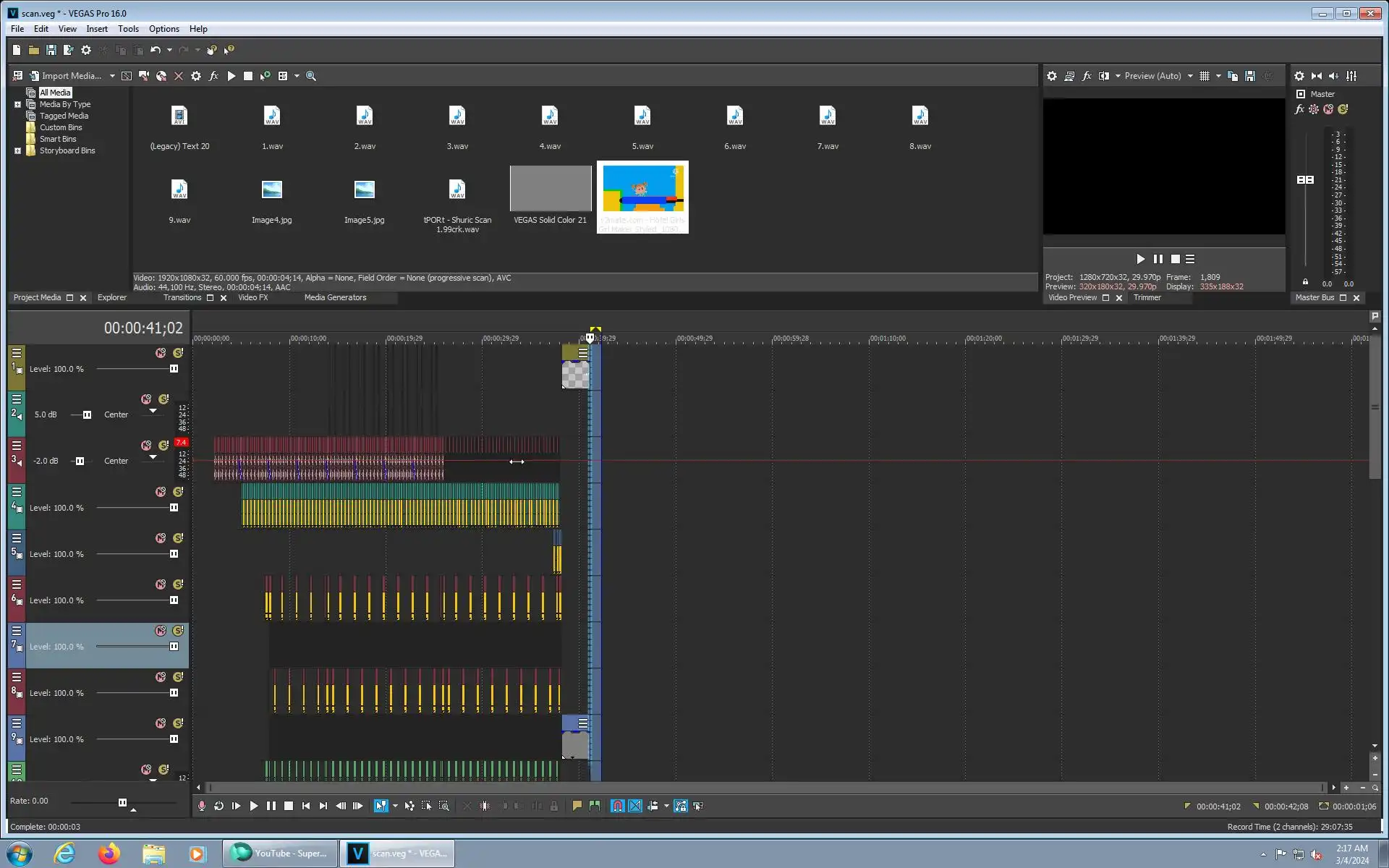
Task: Select VEGAS Solid Color 21 thumbnail
Action: pyautogui.click(x=550, y=188)
